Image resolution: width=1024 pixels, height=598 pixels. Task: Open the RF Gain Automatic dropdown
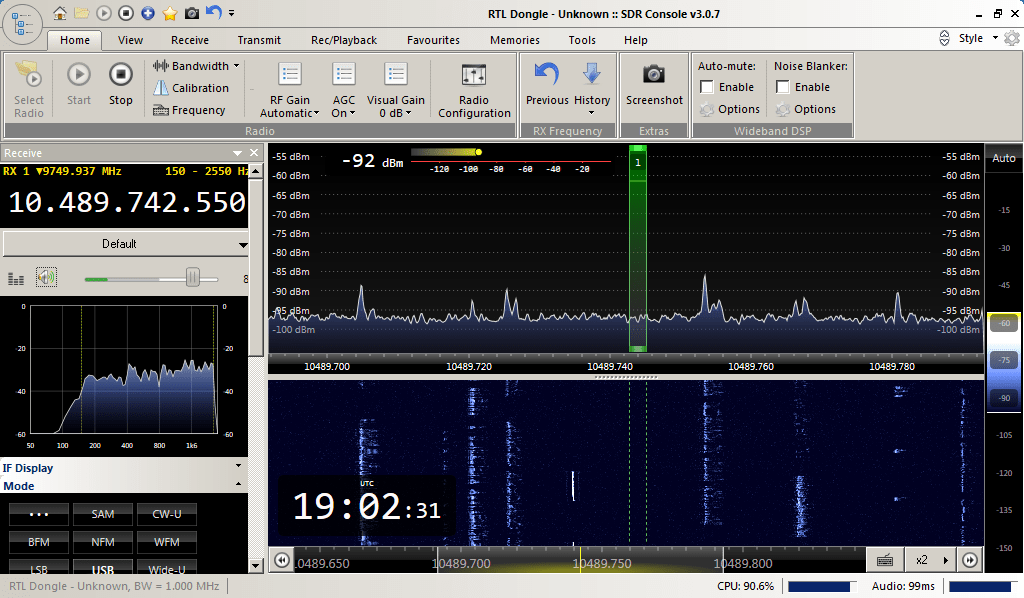coord(289,90)
